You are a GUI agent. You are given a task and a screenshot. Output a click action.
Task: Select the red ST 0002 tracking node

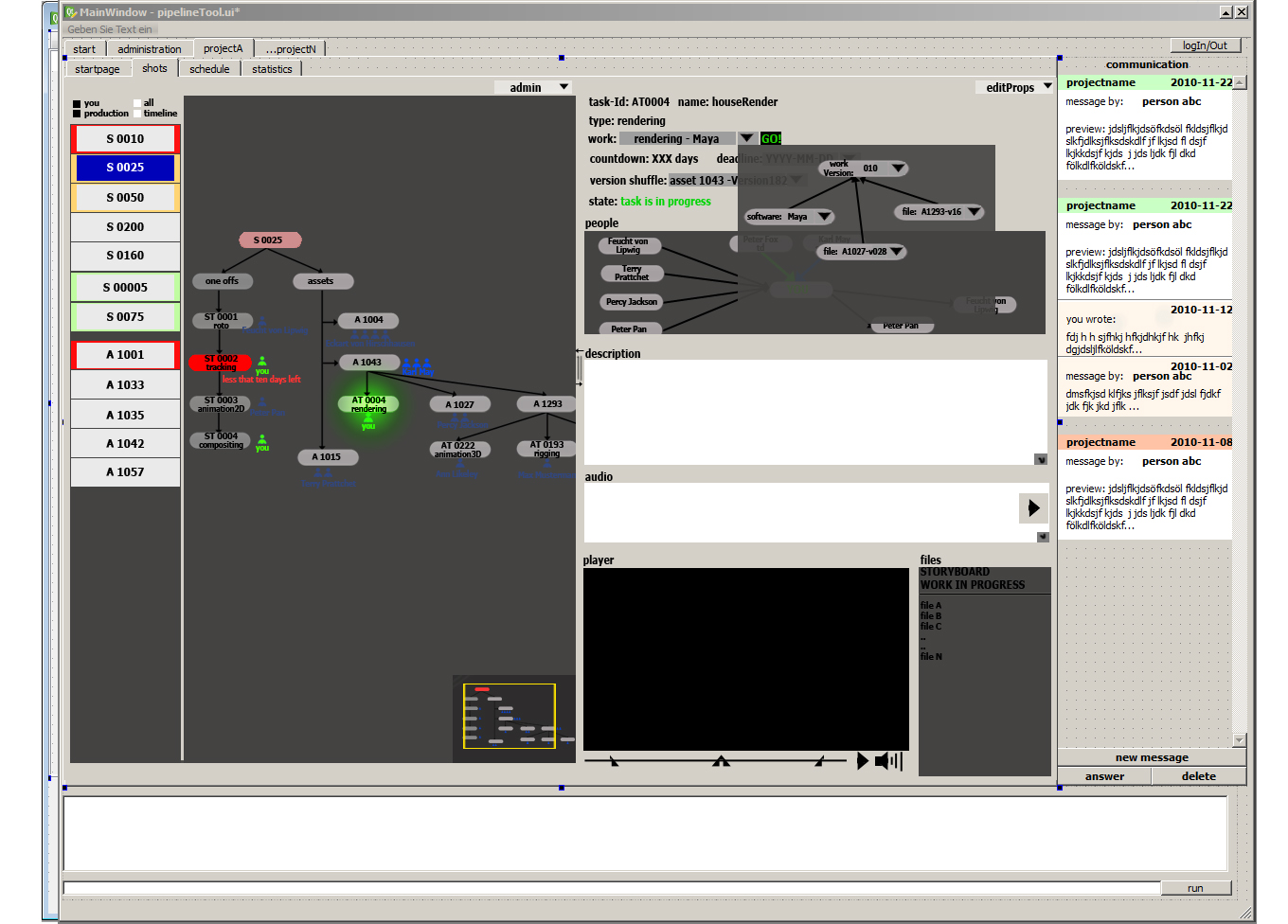tap(221, 363)
